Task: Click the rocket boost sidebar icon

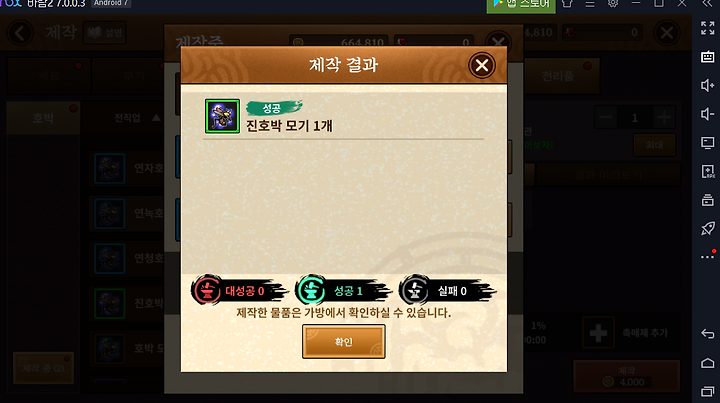Action: [707, 228]
